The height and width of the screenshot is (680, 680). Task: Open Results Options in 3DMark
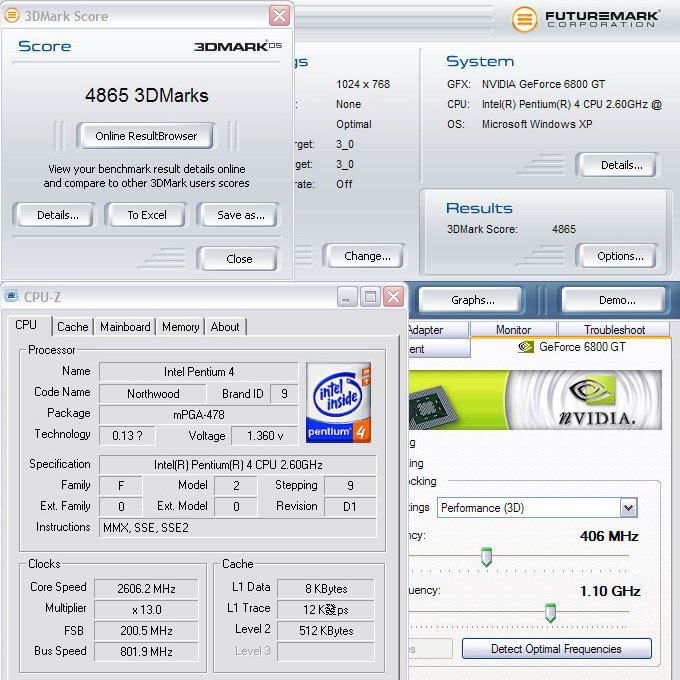pos(618,256)
